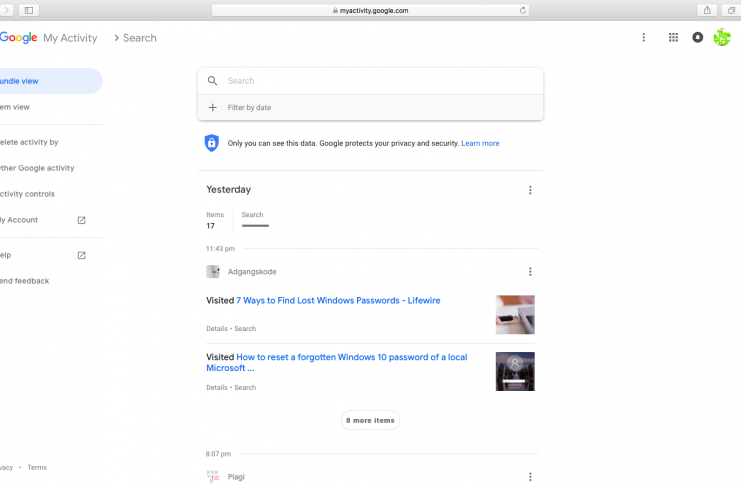Image resolution: width=741 pixels, height=486 pixels.
Task: Click the Plagi search favicon
Action: click(213, 476)
